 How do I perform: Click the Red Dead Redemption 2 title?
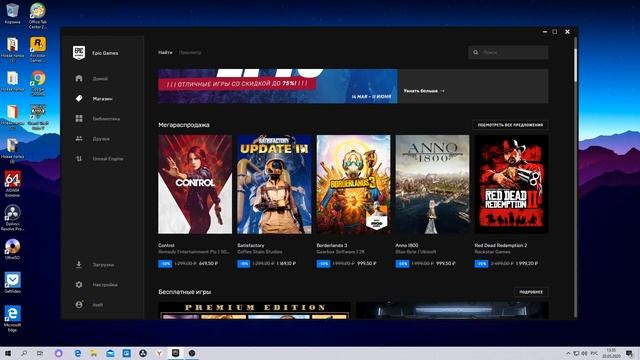tap(501, 245)
